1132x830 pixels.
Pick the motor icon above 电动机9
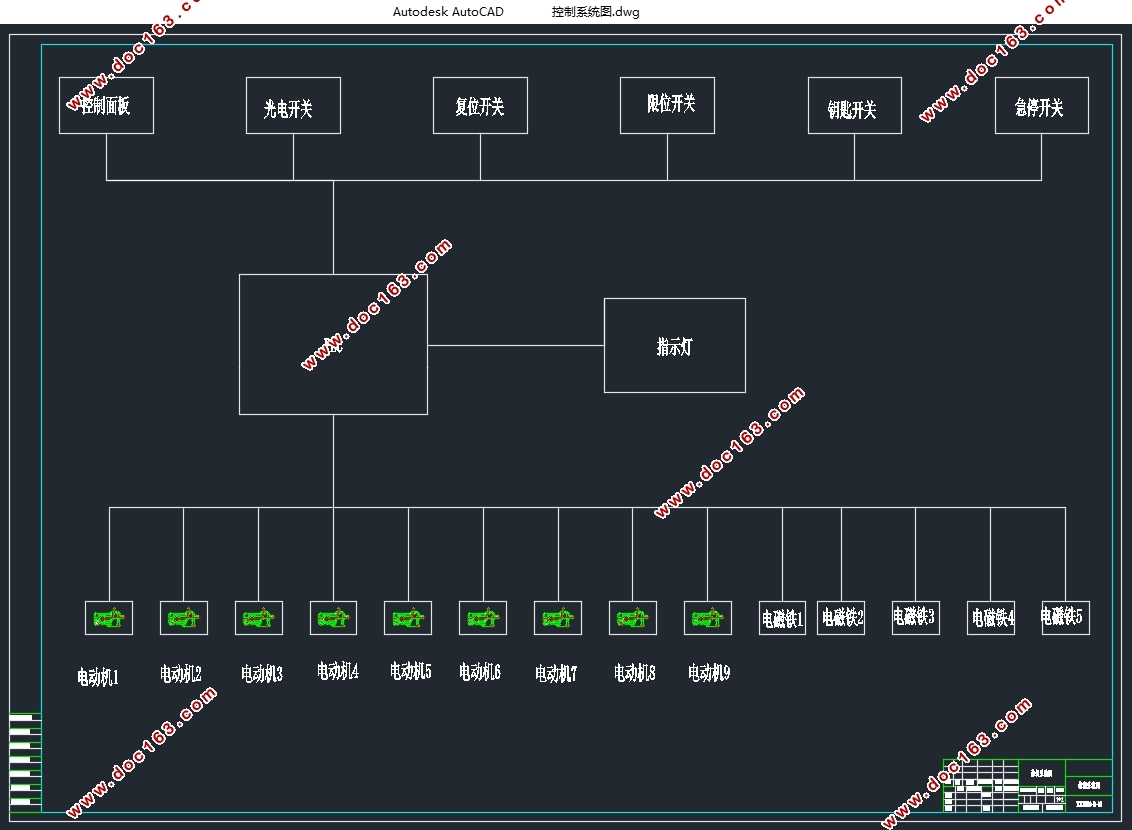click(708, 618)
